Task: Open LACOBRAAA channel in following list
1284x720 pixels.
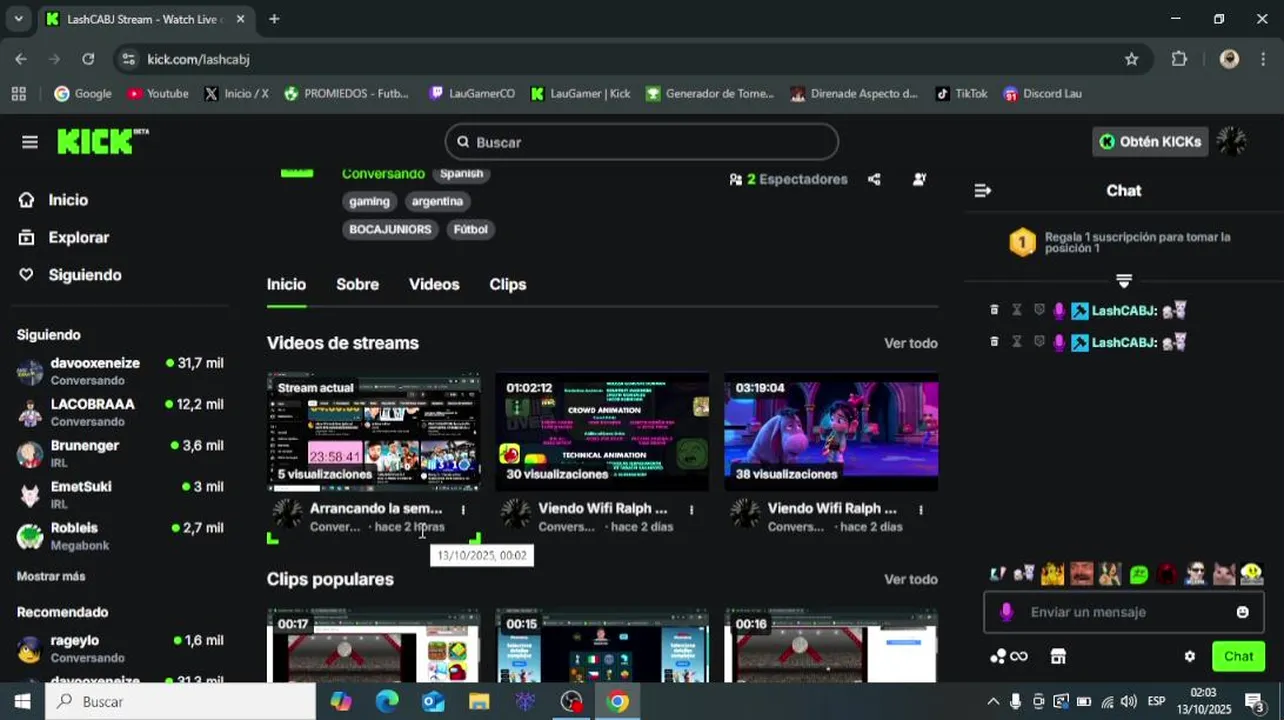Action: pos(120,412)
